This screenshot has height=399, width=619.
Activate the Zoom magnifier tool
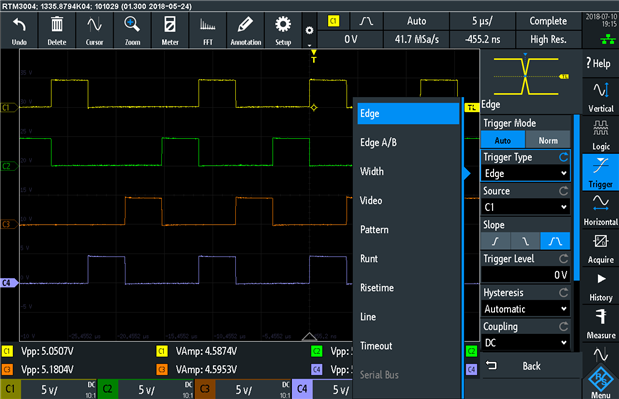coord(132,30)
